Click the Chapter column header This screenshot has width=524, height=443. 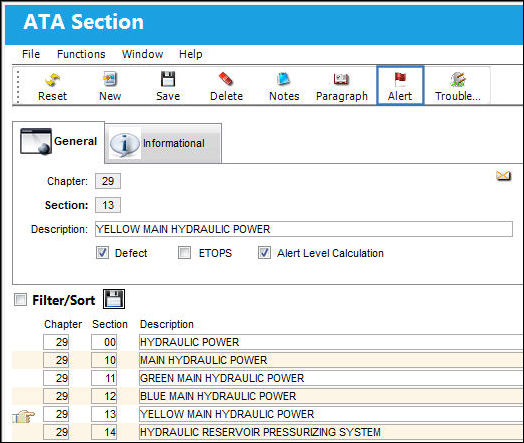click(x=63, y=324)
